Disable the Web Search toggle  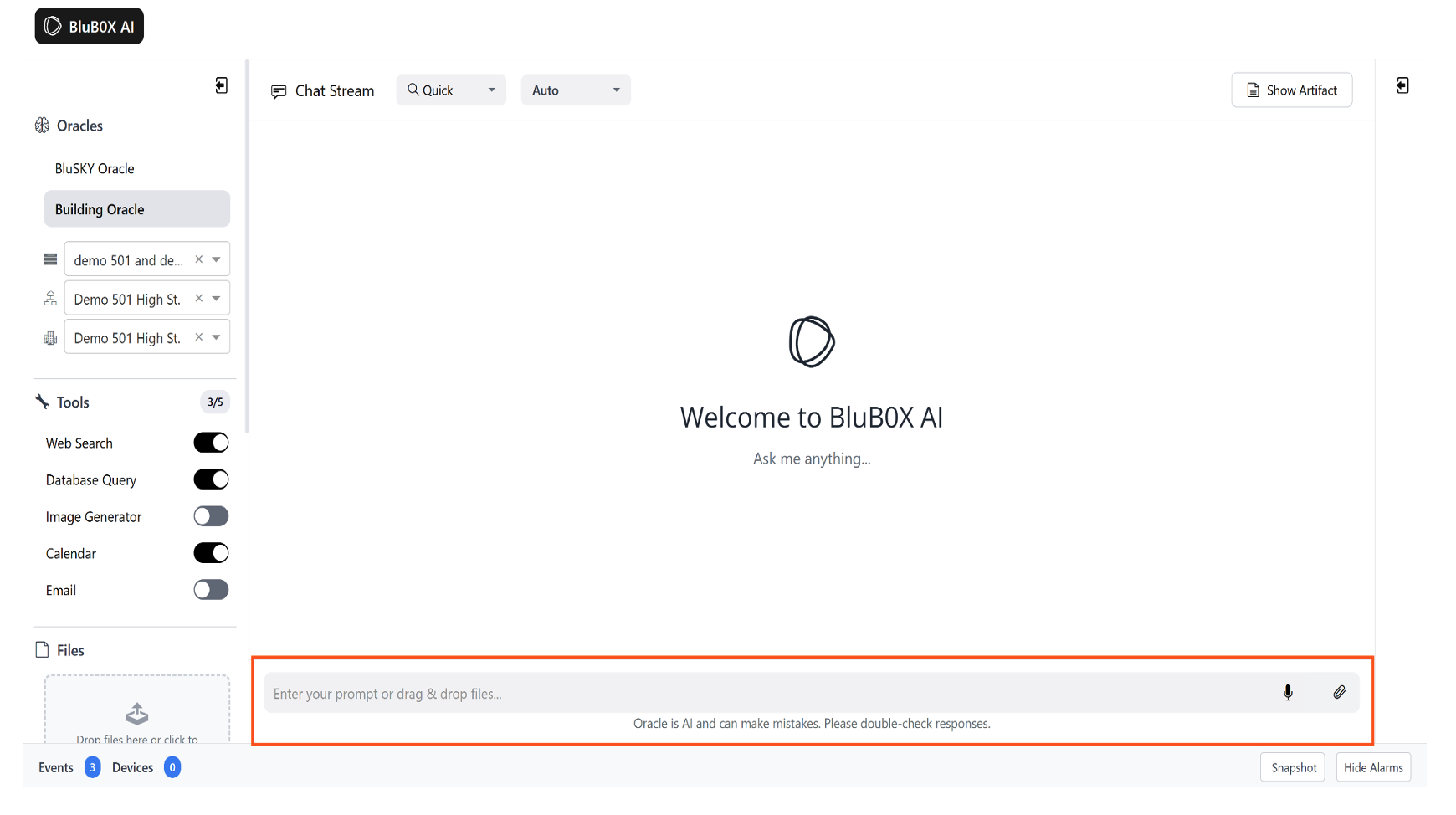[211, 443]
